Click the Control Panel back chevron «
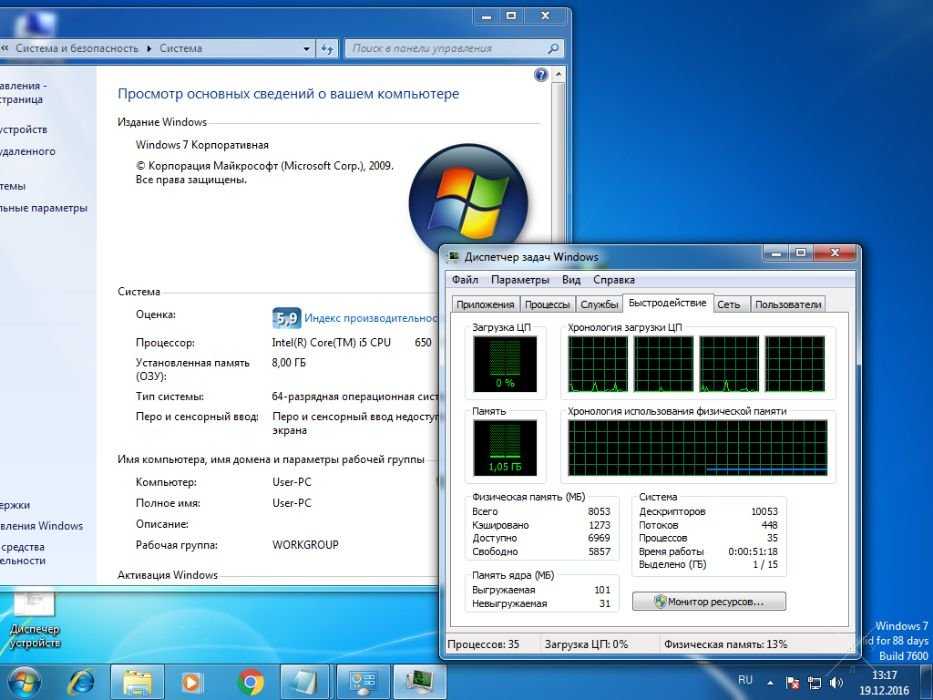Viewport: 933px width, 700px height. [x=5, y=49]
